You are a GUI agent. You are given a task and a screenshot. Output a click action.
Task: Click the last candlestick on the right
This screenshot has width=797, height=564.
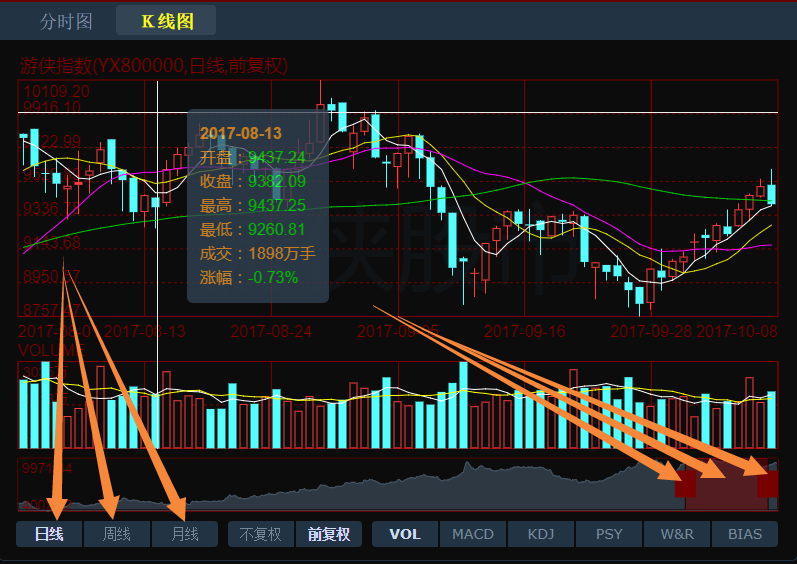tap(772, 194)
